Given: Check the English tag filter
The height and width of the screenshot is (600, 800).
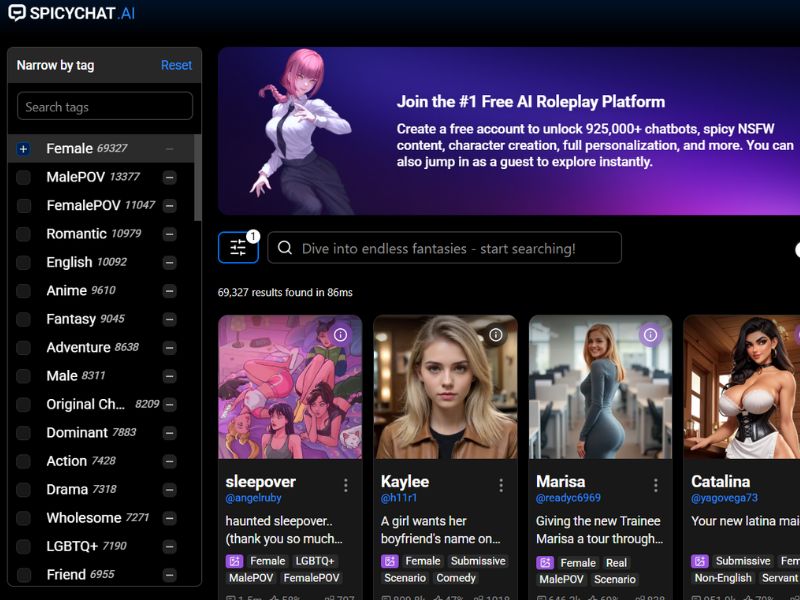Looking at the screenshot, I should [23, 263].
